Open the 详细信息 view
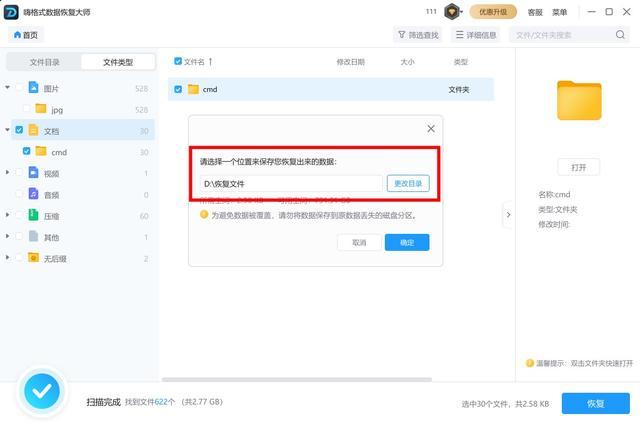Viewport: 640px width, 422px height. [x=476, y=35]
